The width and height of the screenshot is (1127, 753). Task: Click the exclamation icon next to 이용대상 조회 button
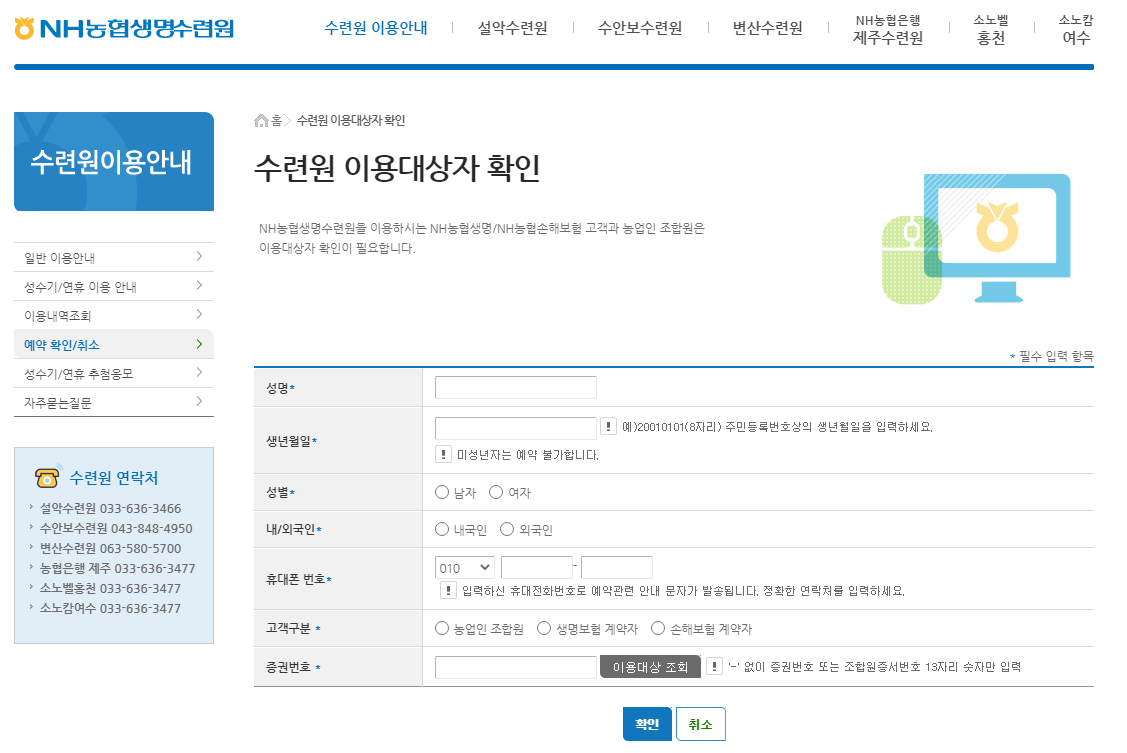(714, 667)
